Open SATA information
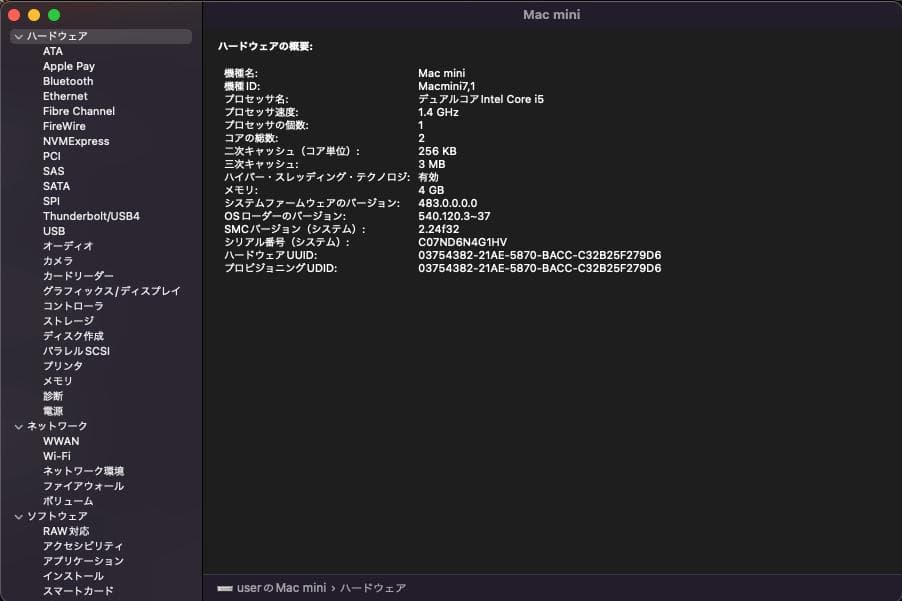Screen dimensions: 902x601 coord(56,186)
